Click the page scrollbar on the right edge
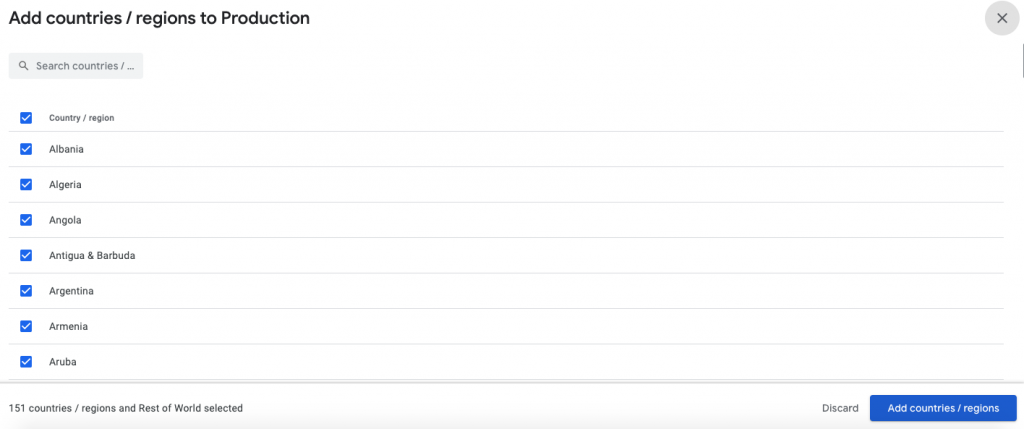 (1021, 60)
